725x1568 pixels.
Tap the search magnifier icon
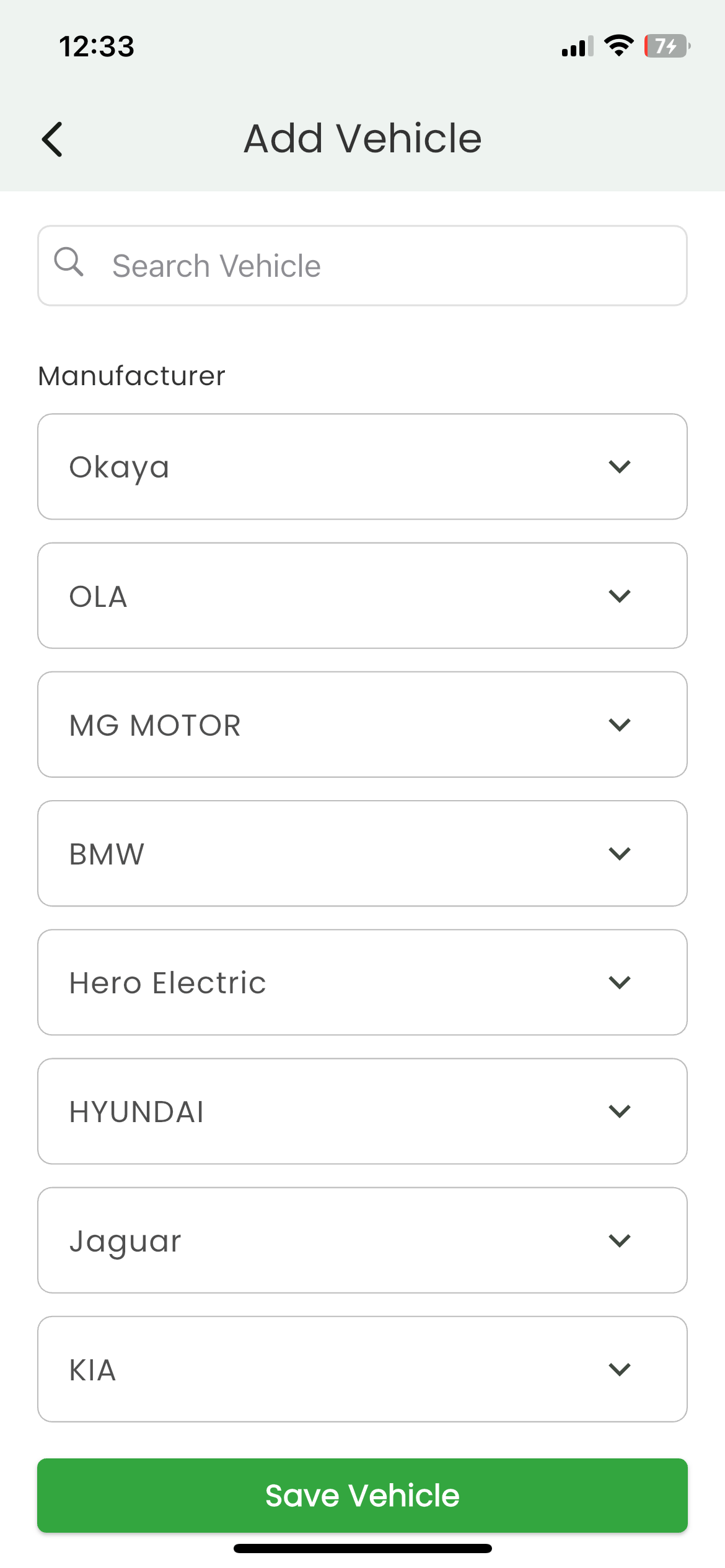(69, 262)
